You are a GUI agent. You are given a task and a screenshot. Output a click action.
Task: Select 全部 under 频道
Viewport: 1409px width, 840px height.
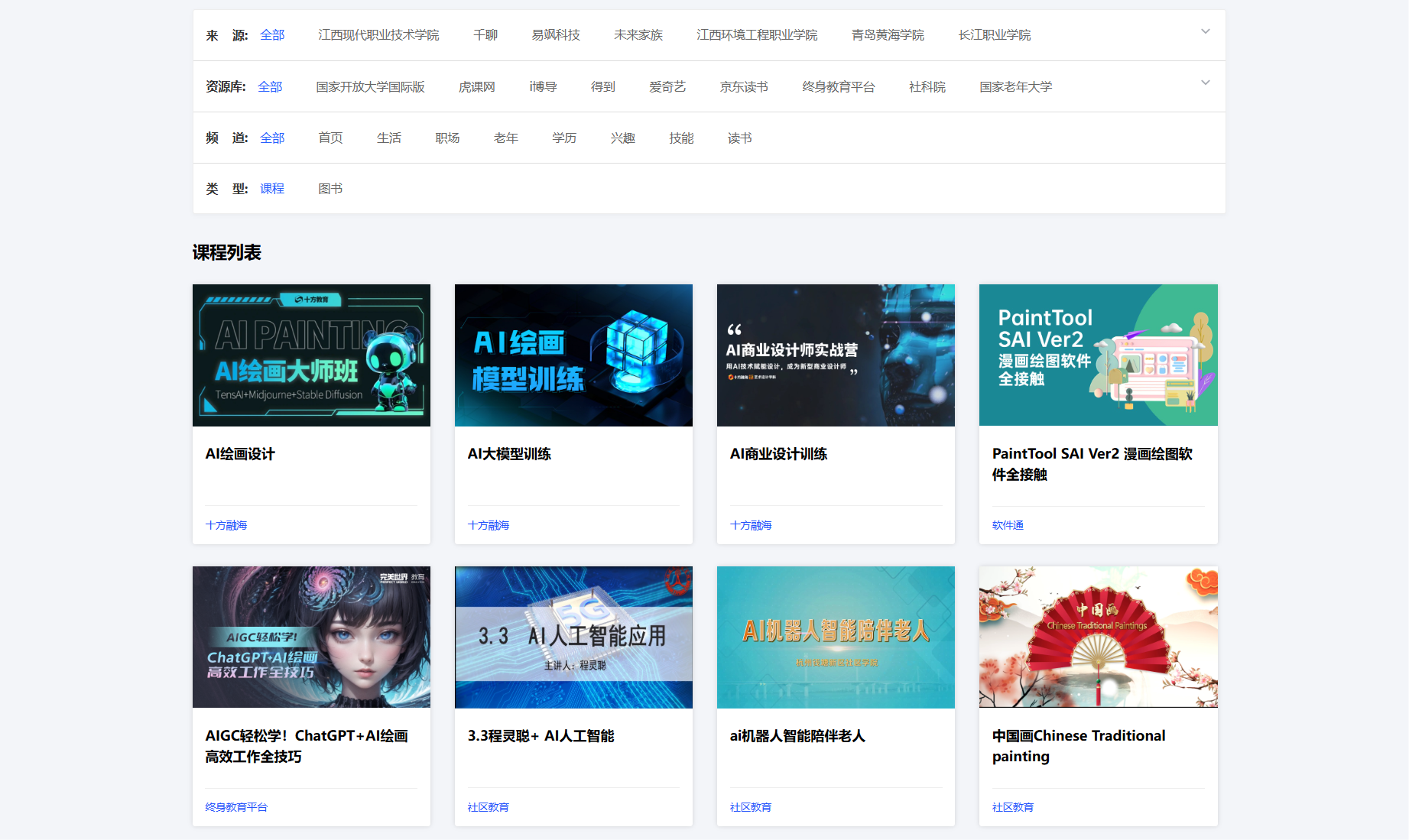272,138
